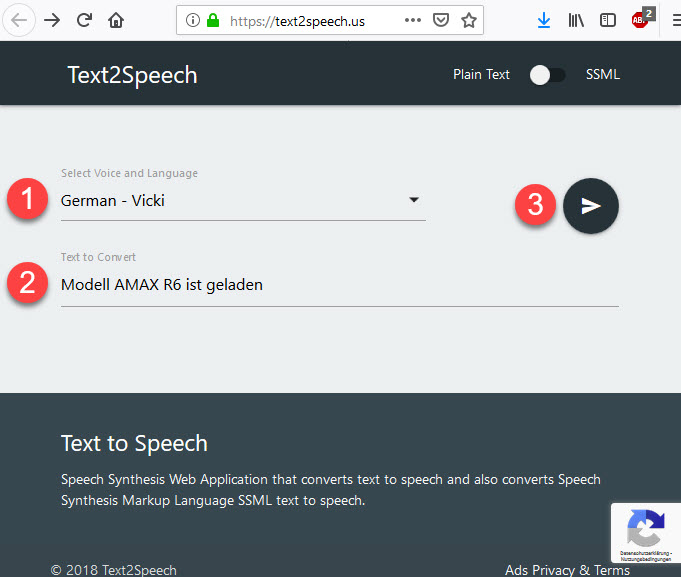
Task: Click into the Text to Convert field
Action: tap(340, 285)
